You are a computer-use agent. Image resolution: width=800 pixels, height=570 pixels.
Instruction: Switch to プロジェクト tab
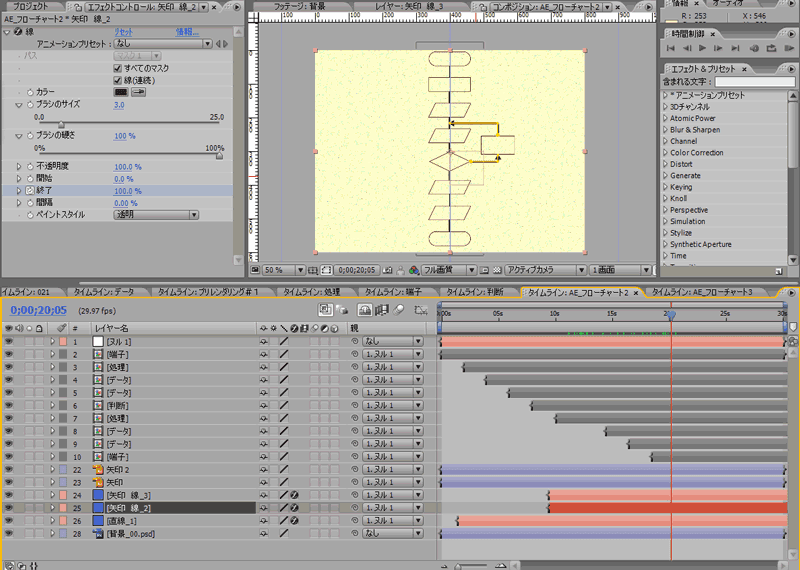[30, 7]
